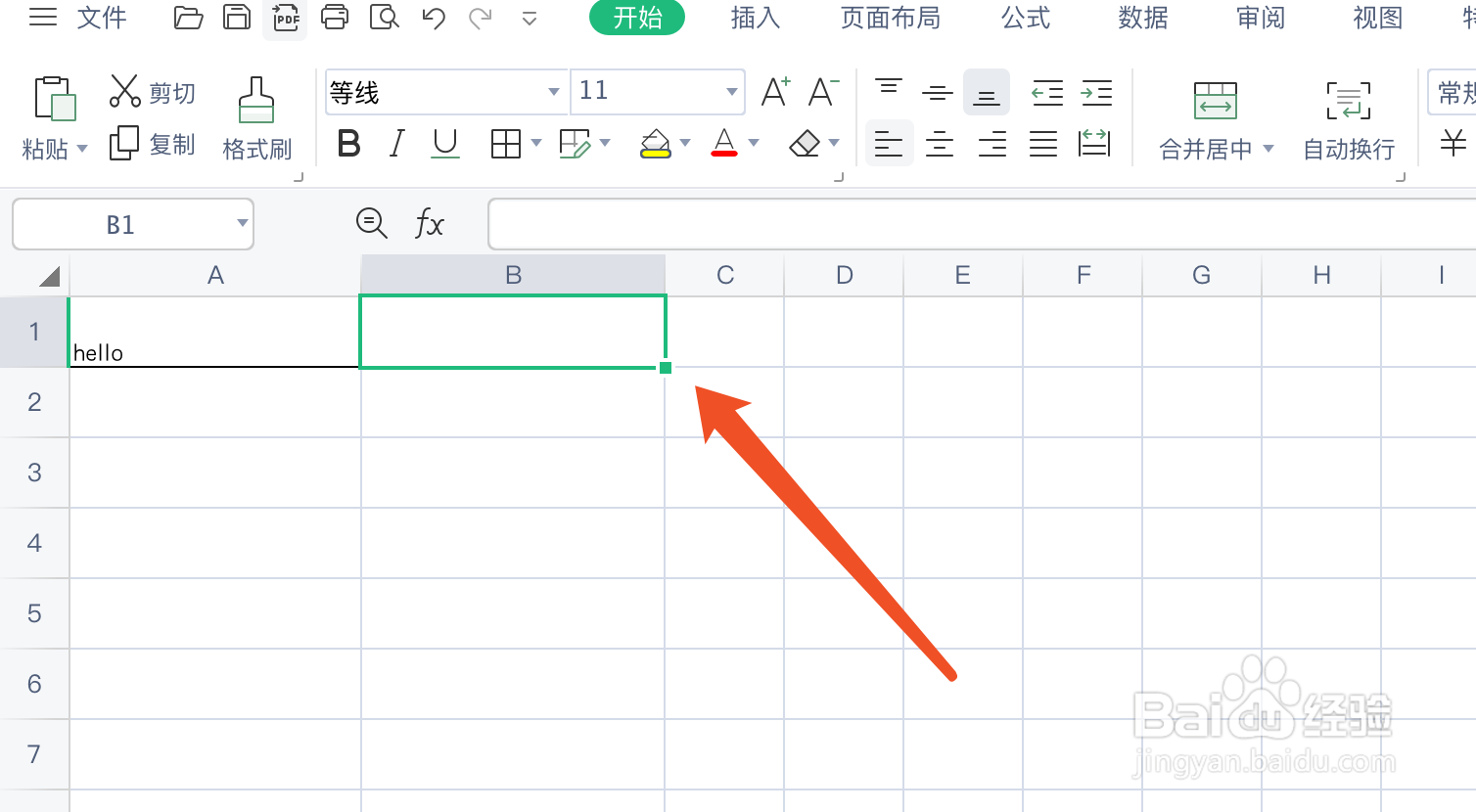
Task: Click the save icon in quick access toolbar
Action: point(236,18)
